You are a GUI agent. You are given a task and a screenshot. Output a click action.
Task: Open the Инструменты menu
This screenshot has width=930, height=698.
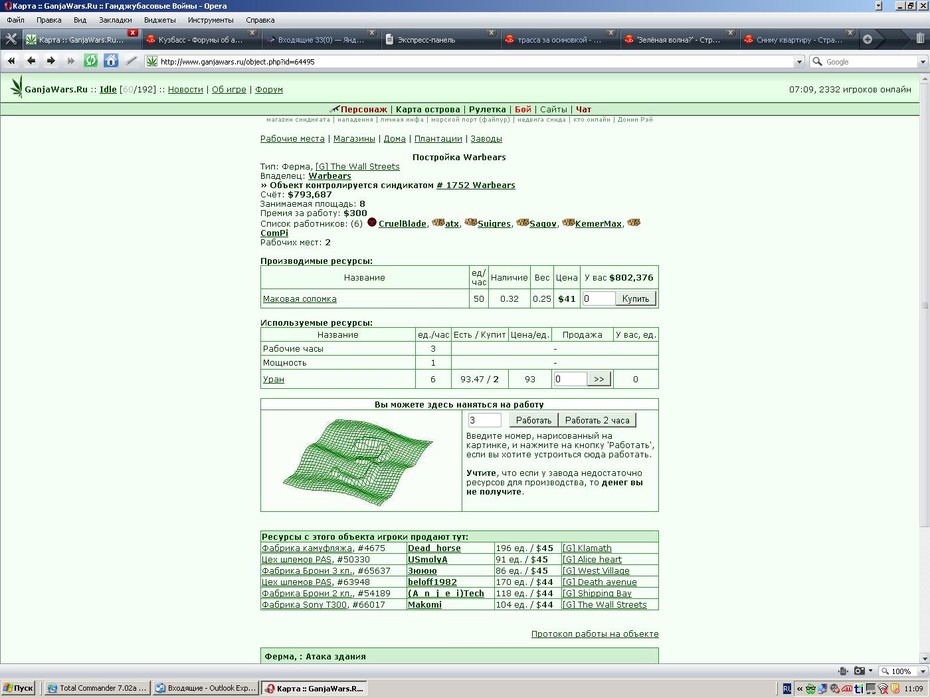[211, 20]
